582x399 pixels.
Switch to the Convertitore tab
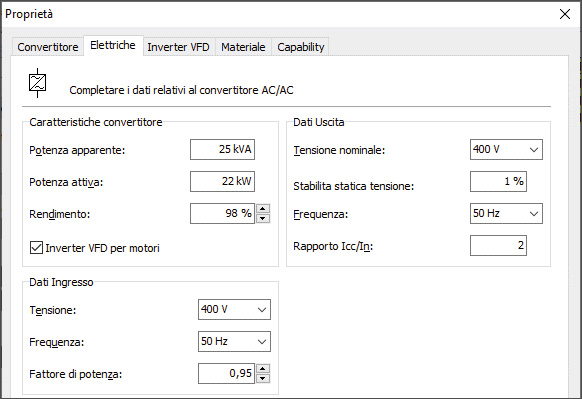tap(48, 47)
